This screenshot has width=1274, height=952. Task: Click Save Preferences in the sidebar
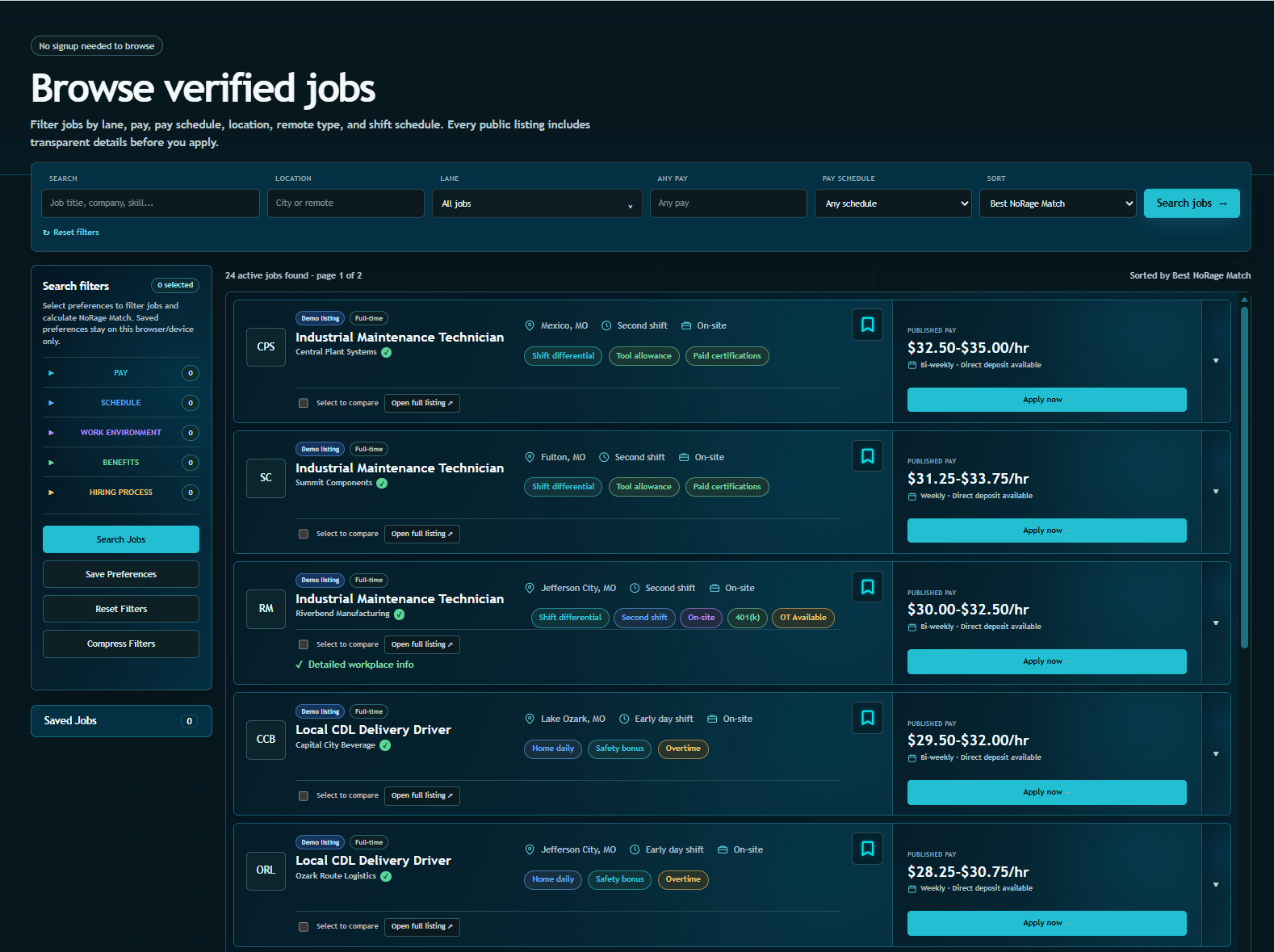tap(121, 574)
